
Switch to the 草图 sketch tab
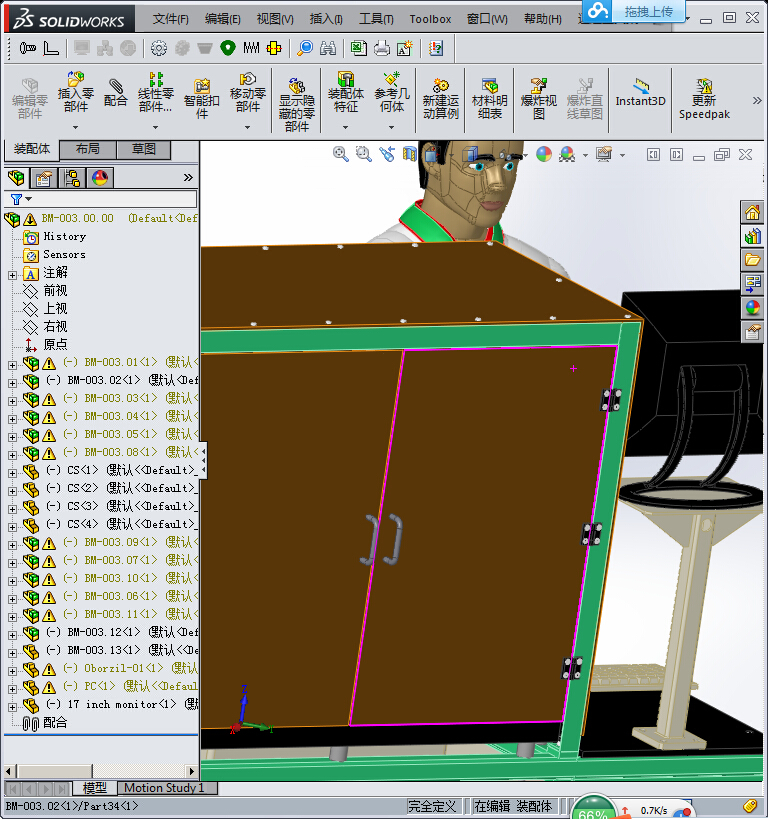(x=144, y=149)
